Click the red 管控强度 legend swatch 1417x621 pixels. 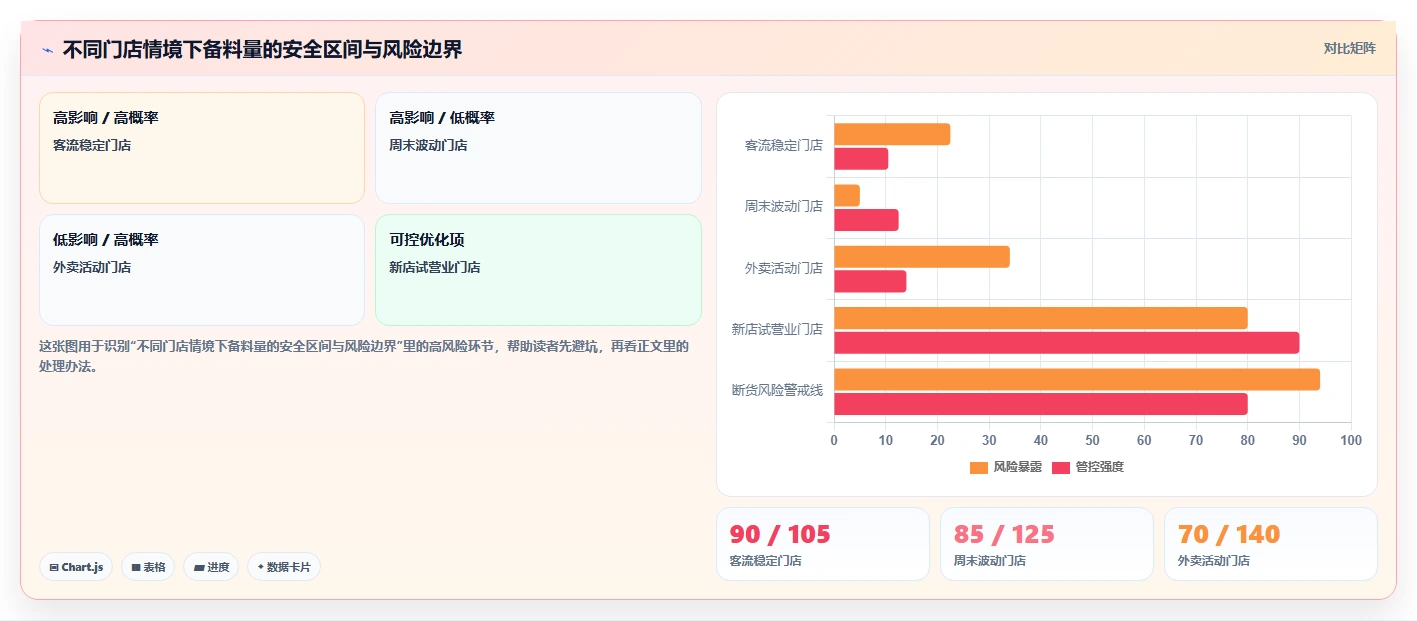(x=1061, y=467)
